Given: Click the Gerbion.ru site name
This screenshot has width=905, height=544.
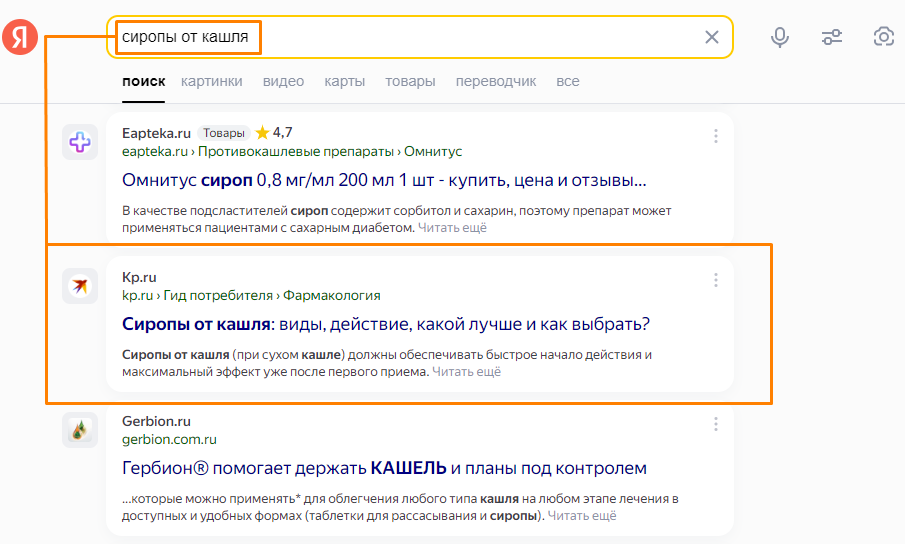Looking at the screenshot, I should pos(156,421).
